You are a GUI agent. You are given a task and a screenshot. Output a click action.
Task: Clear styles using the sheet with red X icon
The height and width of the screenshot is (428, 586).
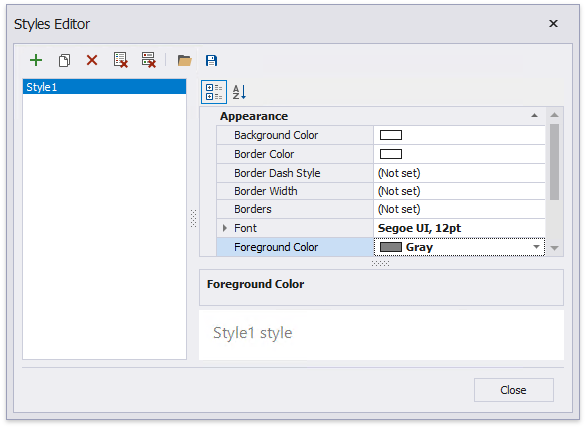coord(121,60)
